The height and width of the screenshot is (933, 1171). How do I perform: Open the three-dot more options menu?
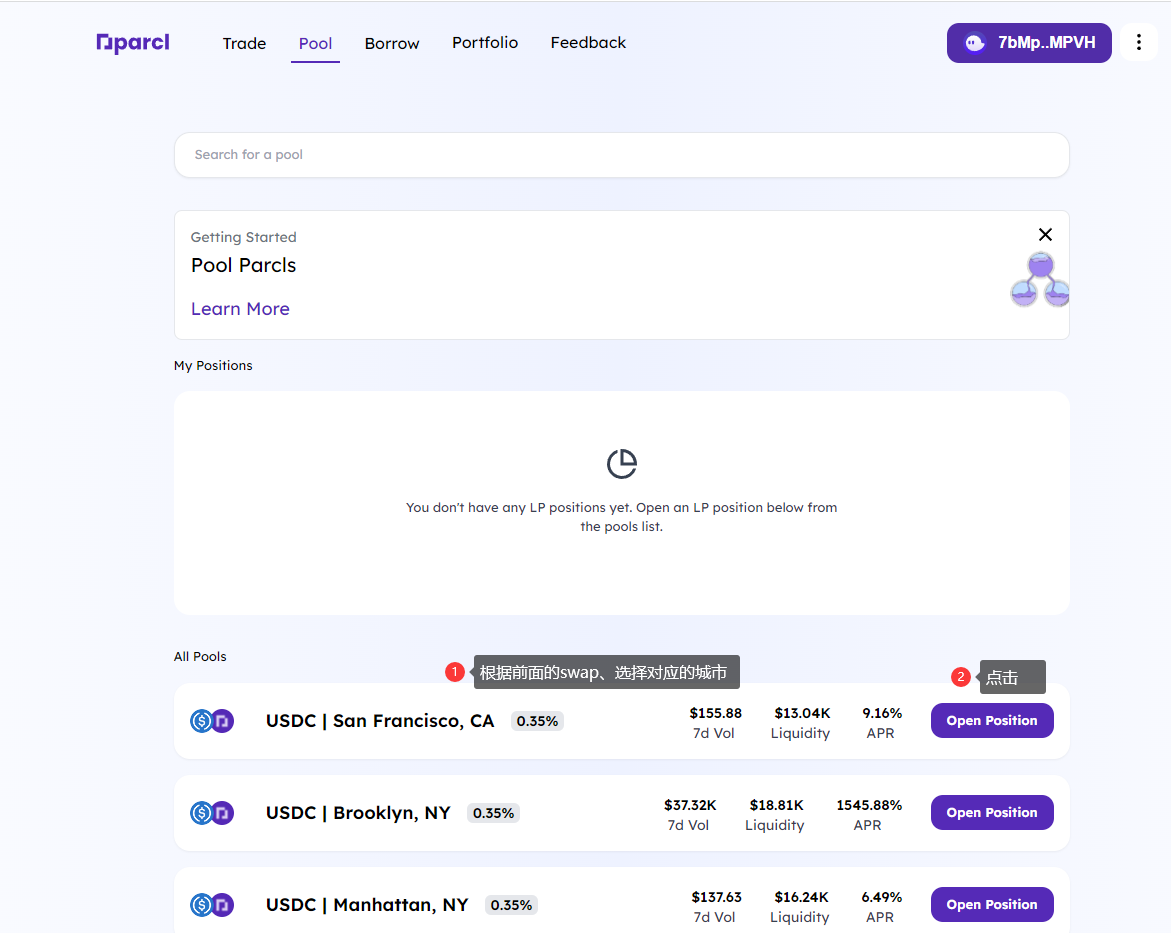(x=1139, y=43)
